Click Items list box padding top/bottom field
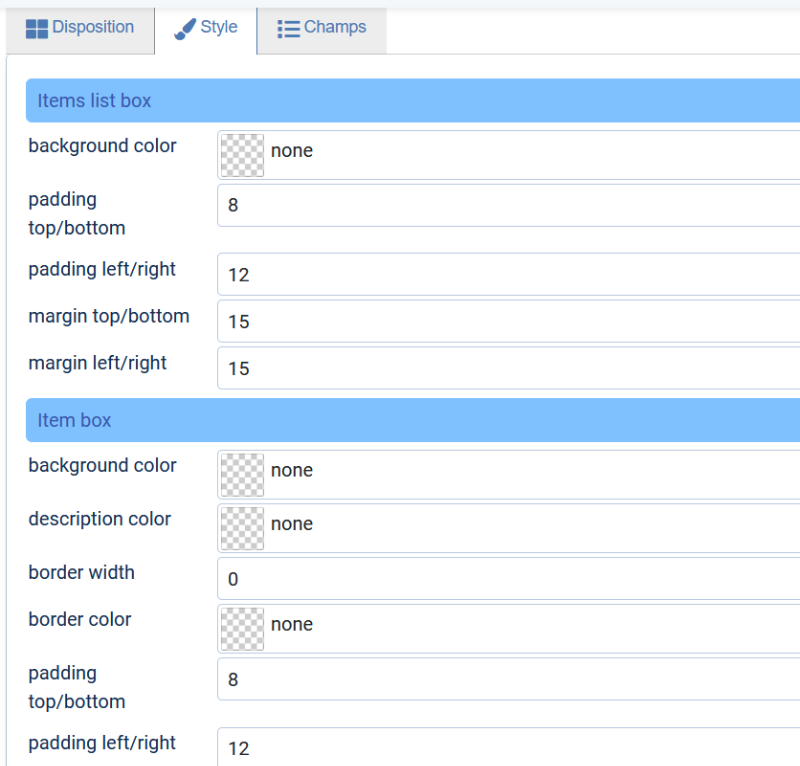This screenshot has width=800, height=766. point(509,205)
